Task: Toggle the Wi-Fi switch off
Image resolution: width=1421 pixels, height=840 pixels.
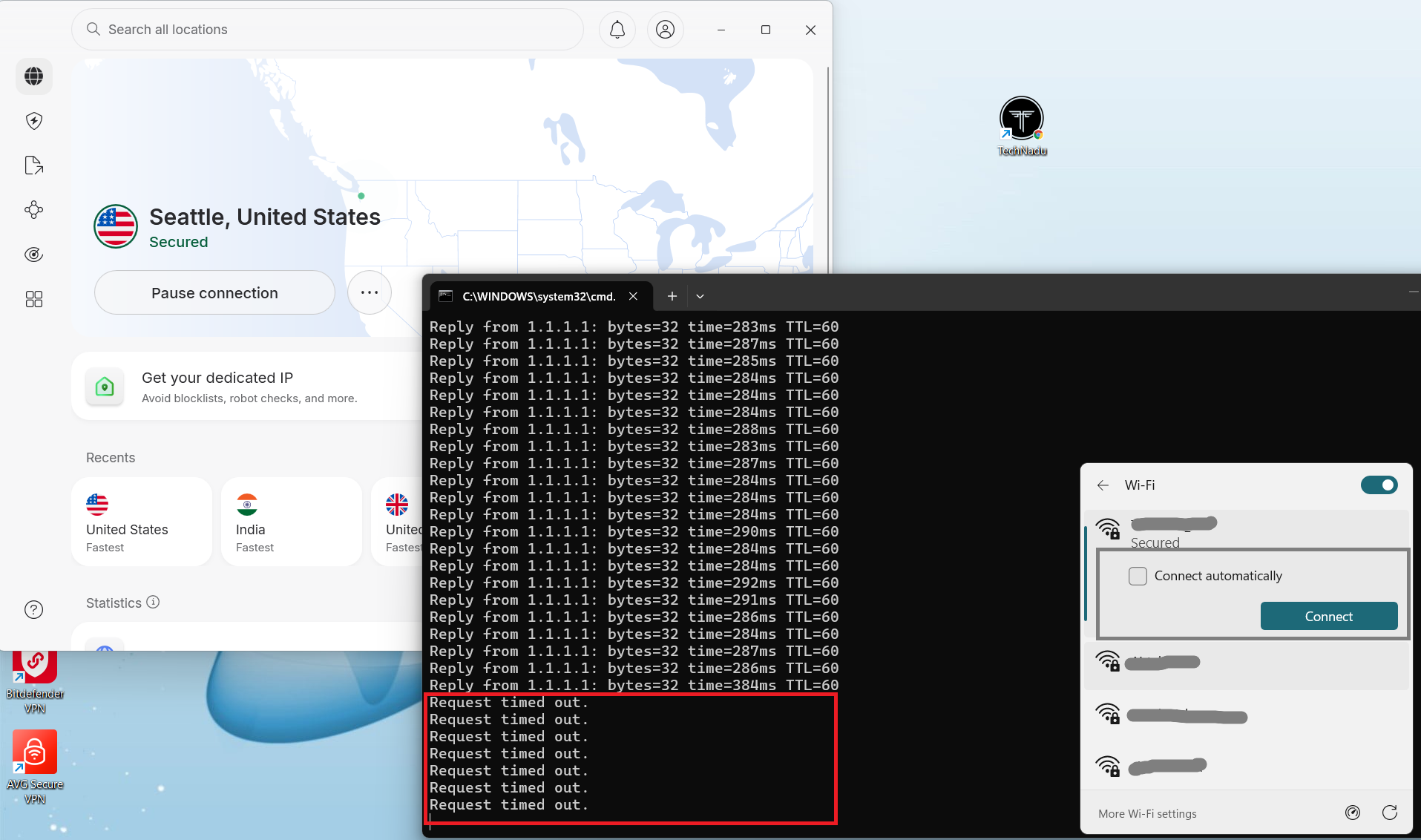Action: click(1379, 485)
